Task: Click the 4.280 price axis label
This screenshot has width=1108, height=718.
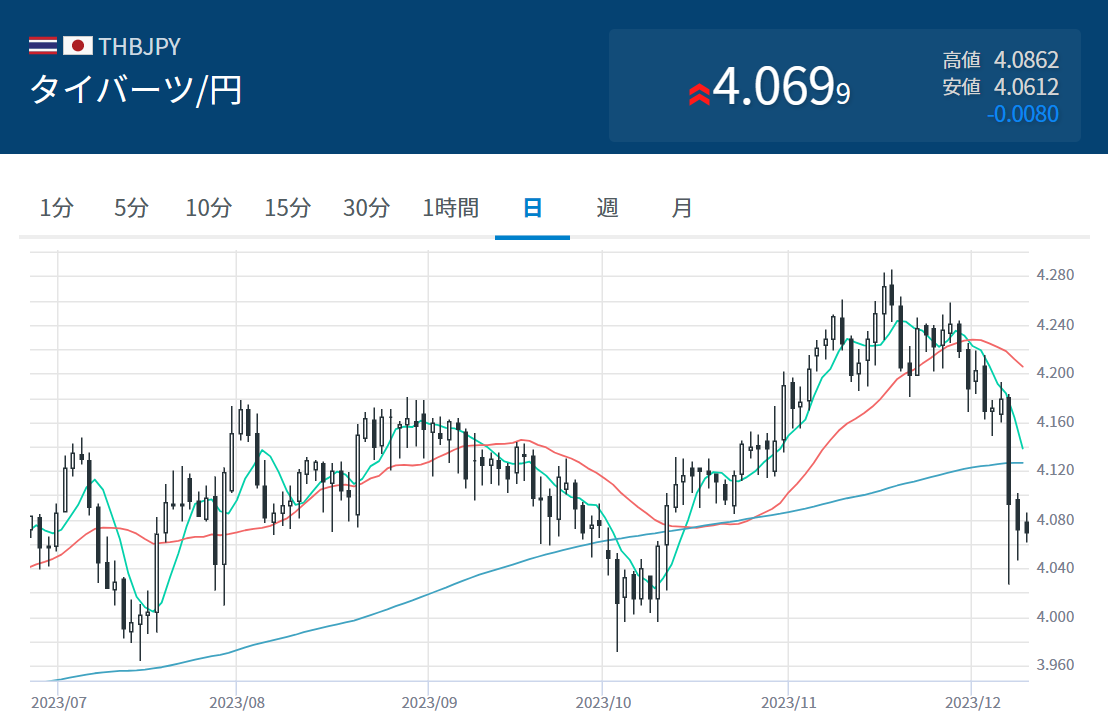Action: (x=1055, y=275)
